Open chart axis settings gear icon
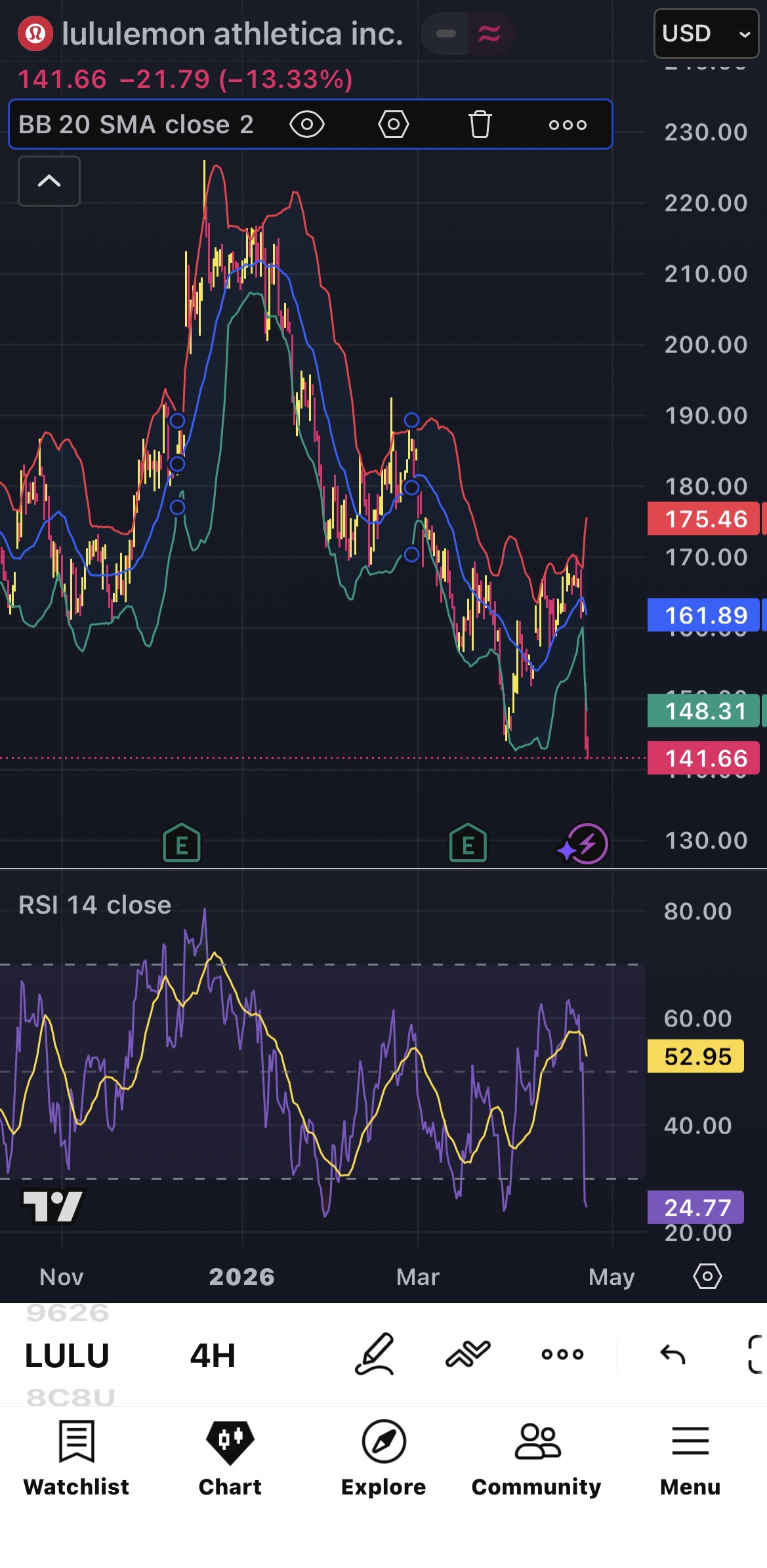The image size is (767, 1568). (x=707, y=1277)
